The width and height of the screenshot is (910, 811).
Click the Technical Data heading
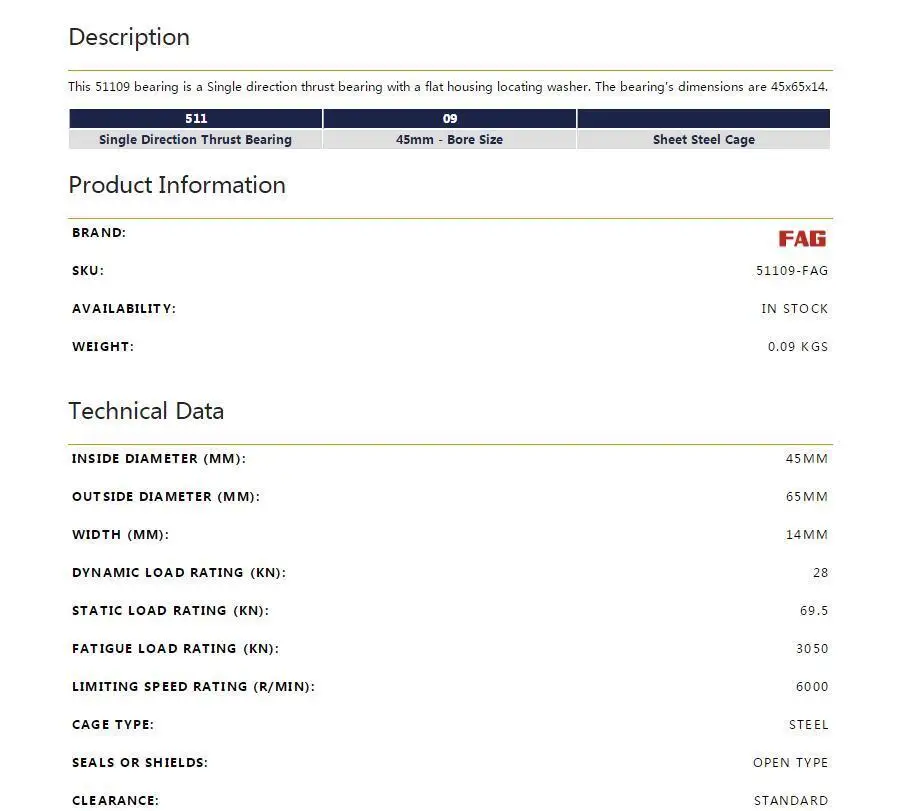146,411
